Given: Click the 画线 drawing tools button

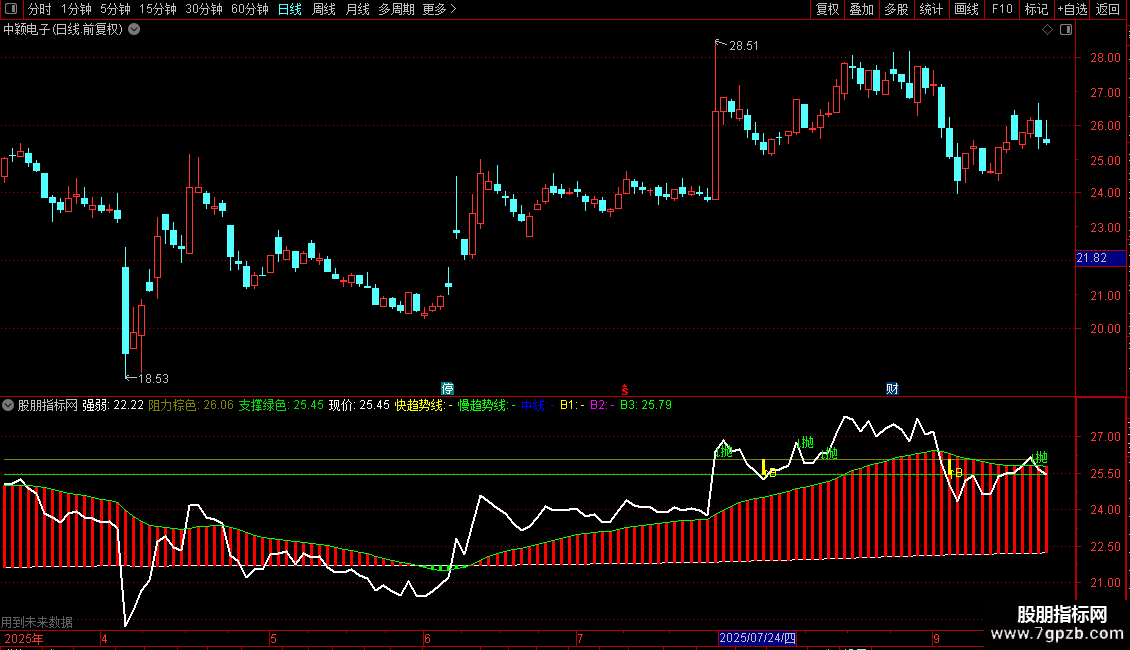Looking at the screenshot, I should pos(966,9).
